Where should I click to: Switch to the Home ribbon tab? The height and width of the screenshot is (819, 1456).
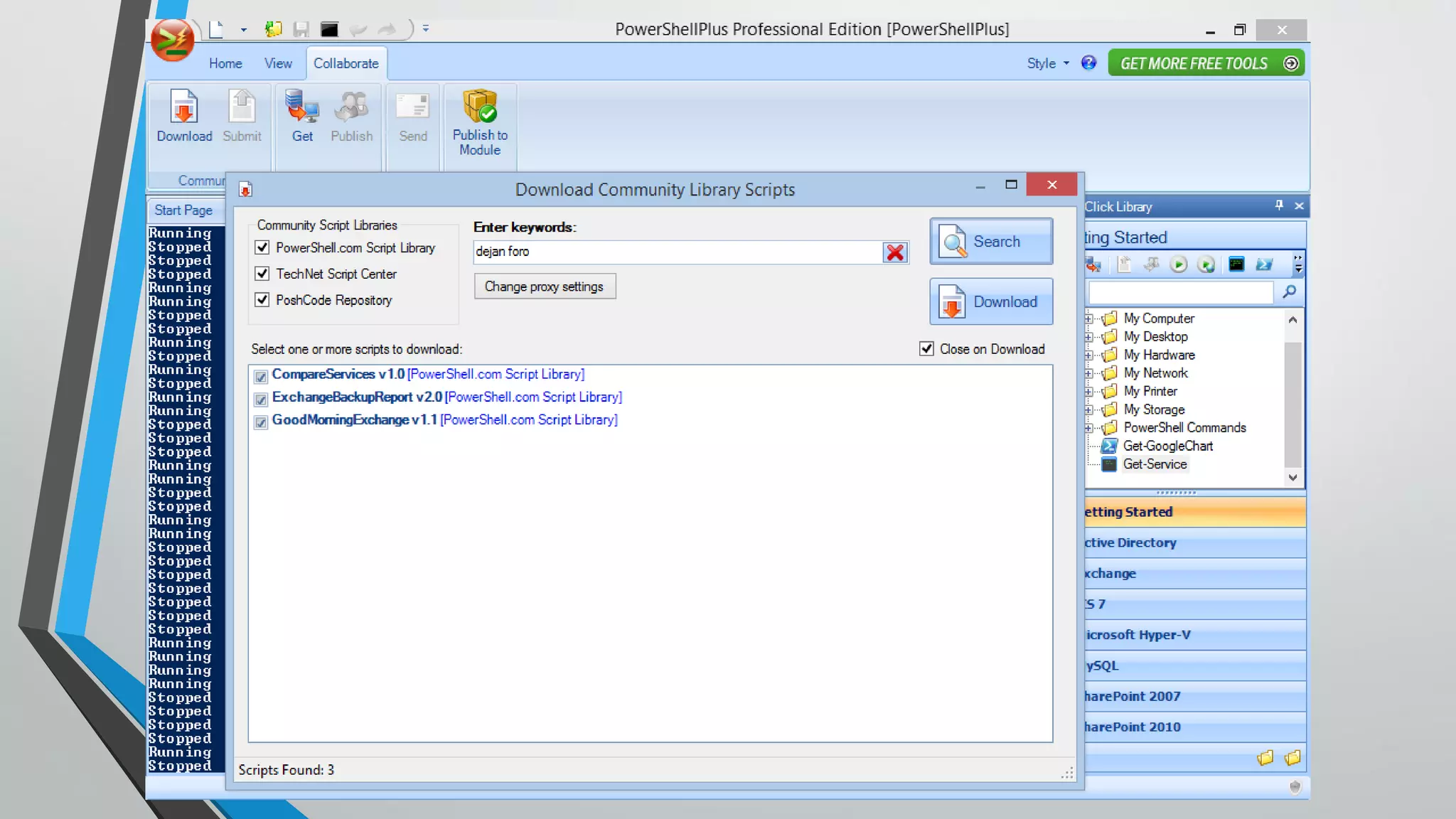tap(225, 63)
